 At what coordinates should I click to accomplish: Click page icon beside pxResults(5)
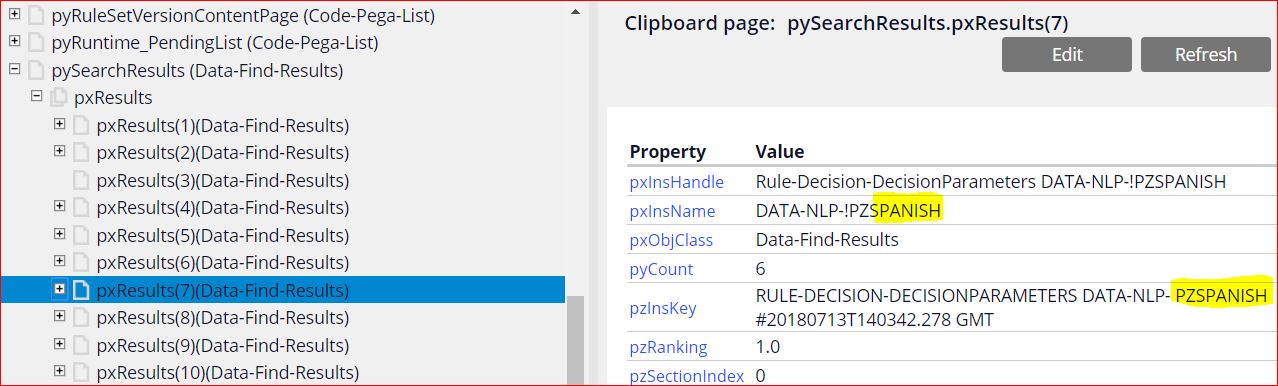point(81,236)
